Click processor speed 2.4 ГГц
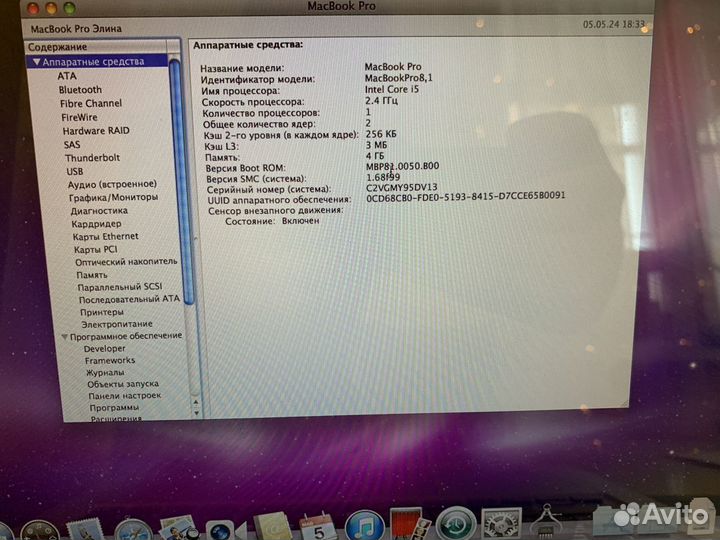 (382, 100)
